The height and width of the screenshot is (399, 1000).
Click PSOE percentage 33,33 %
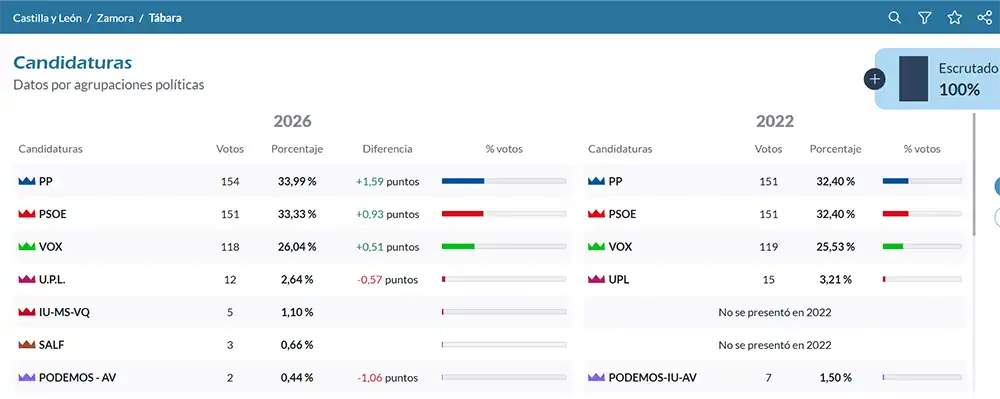pos(297,214)
